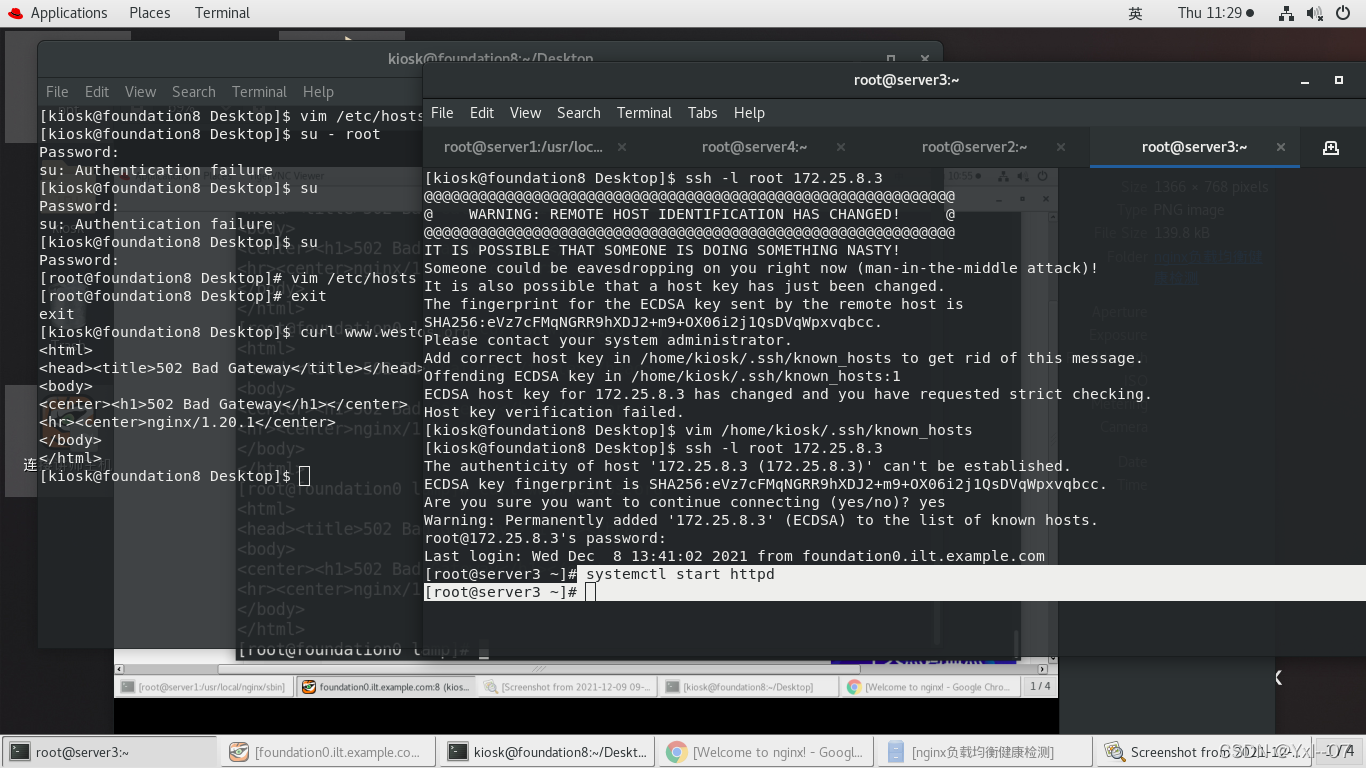Click inner VNC workspace switcher 1 / 4
Screen dimensions: 1366x768
pyautogui.click(x=1040, y=687)
